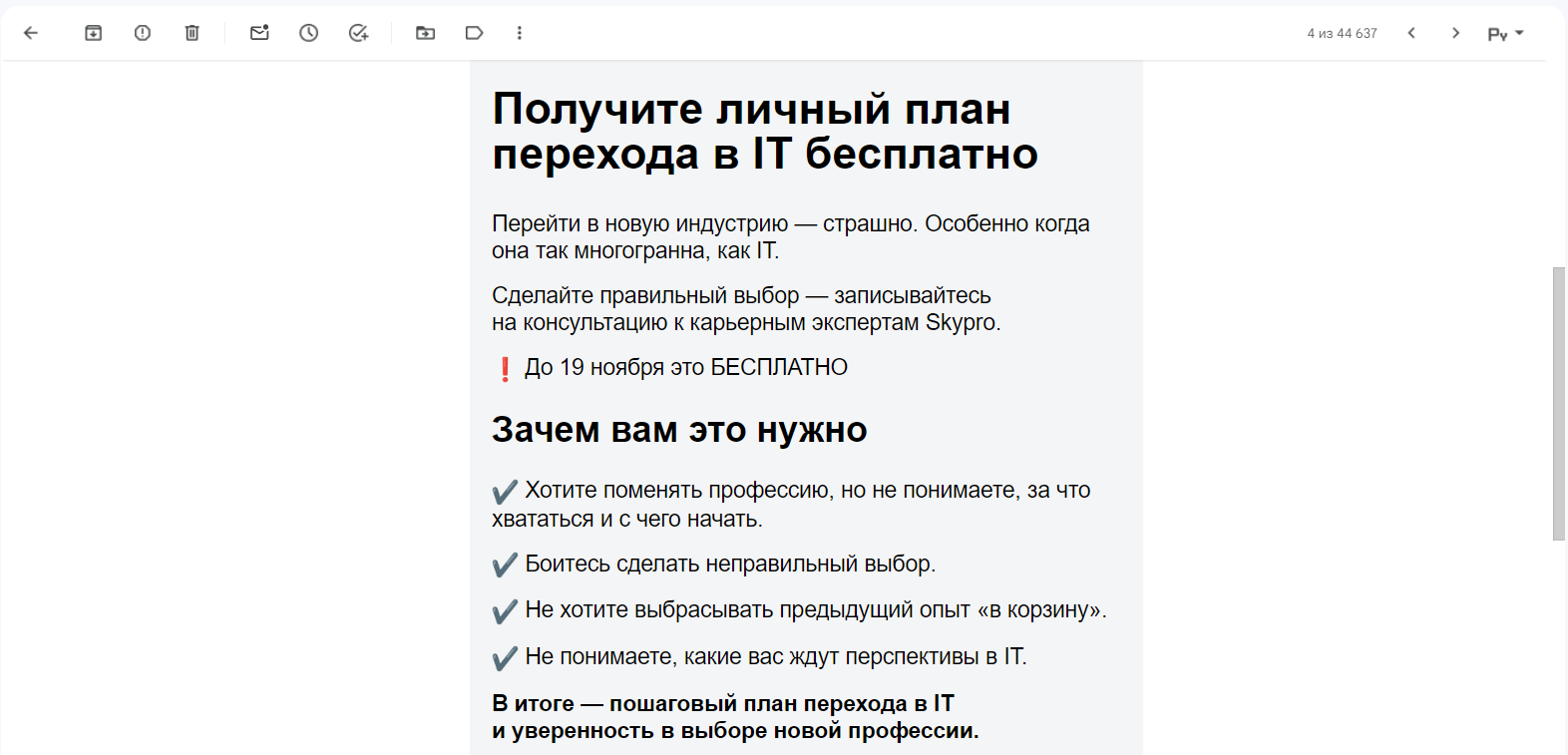Go back to the inbox with arrow
1568x755 pixels.
pyautogui.click(x=31, y=33)
